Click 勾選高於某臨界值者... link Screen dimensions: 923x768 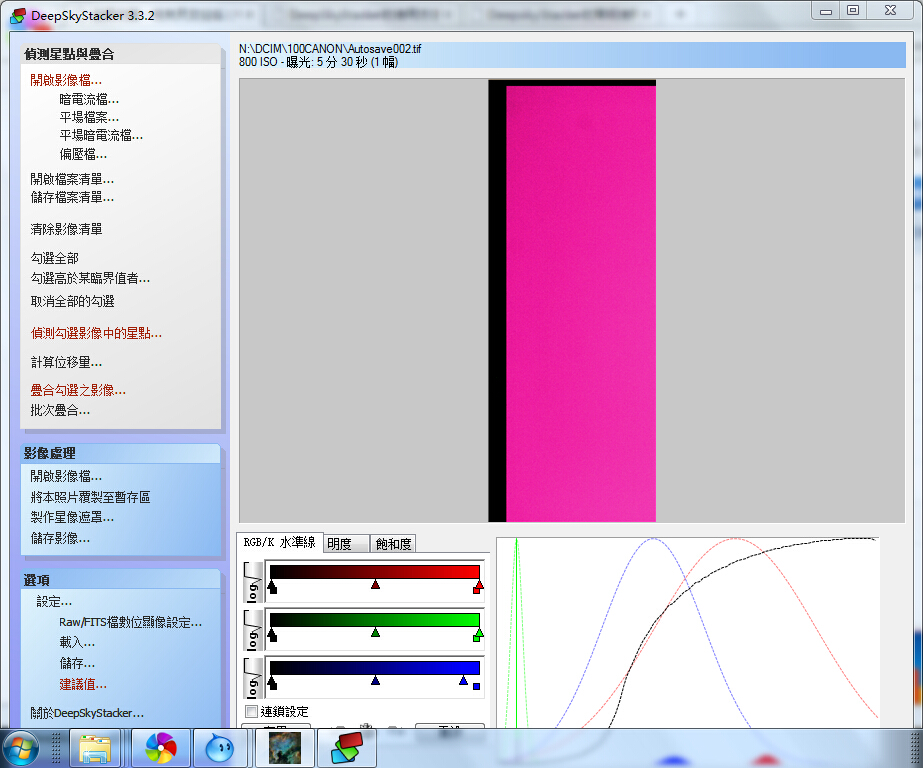pyautogui.click(x=90, y=278)
